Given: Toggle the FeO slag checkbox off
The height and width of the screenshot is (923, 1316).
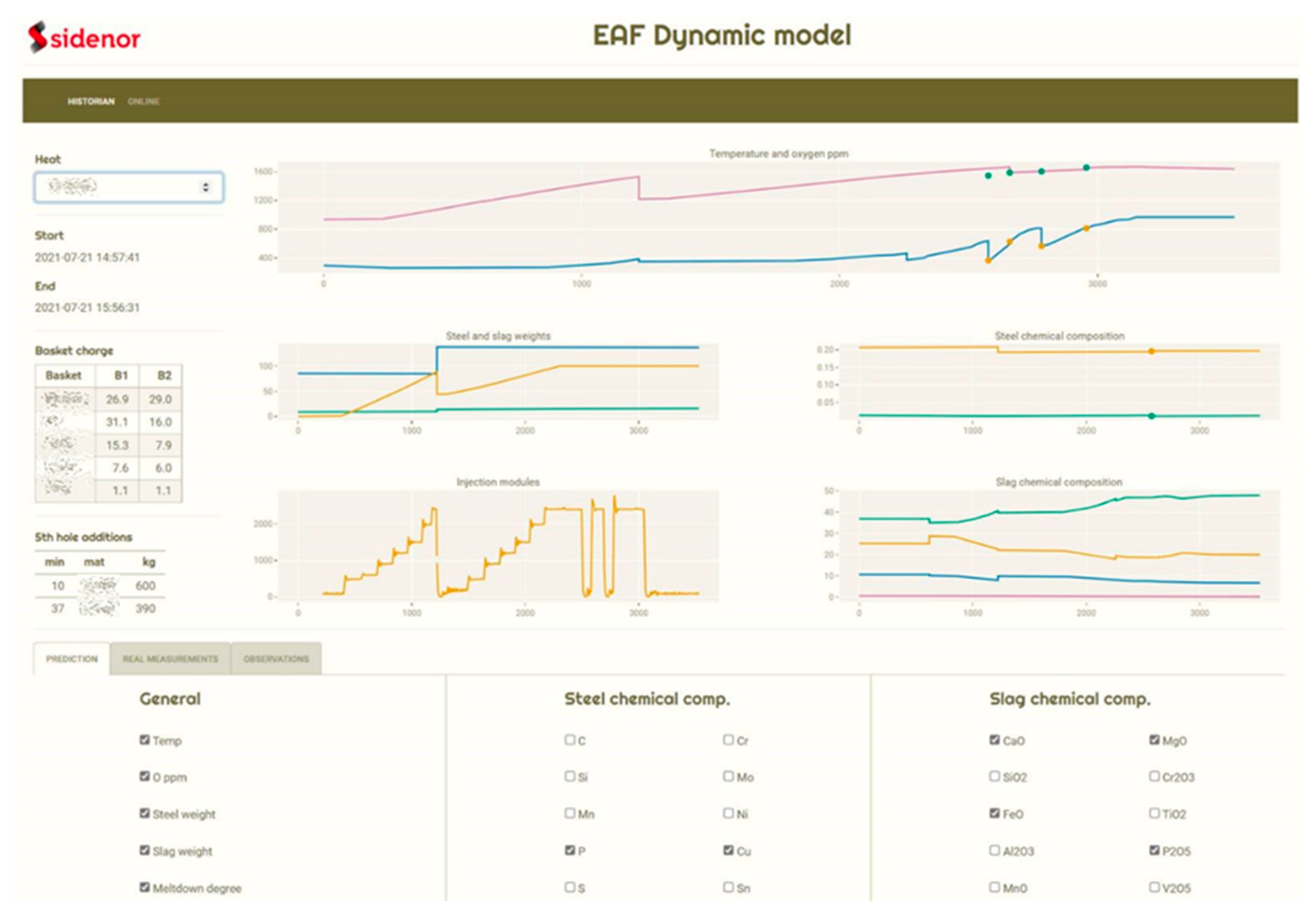Looking at the screenshot, I should tap(995, 813).
